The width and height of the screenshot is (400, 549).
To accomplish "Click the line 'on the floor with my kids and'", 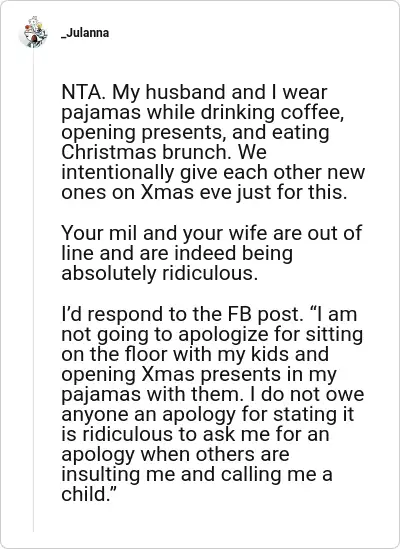I will pyautogui.click(x=195, y=354).
